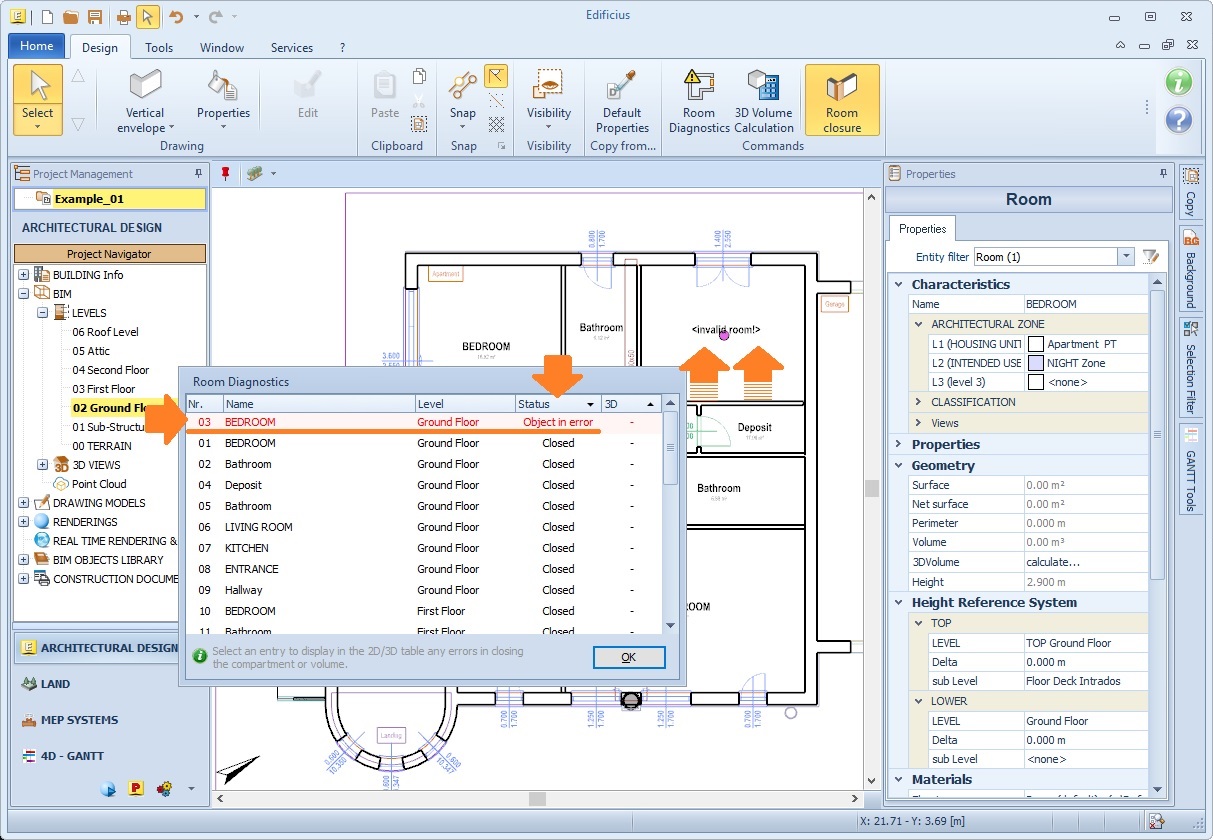
Task: Open the Entity filter dropdown
Action: pyautogui.click(x=1127, y=257)
